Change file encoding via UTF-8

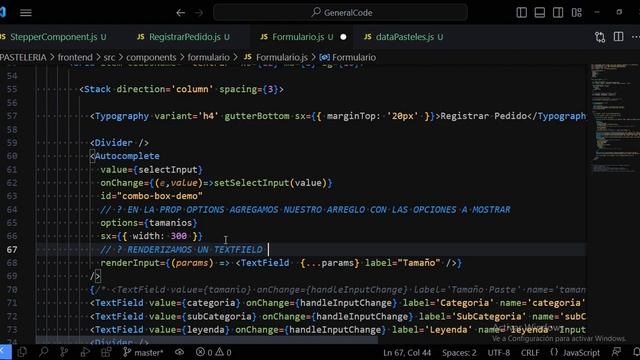click(499, 353)
